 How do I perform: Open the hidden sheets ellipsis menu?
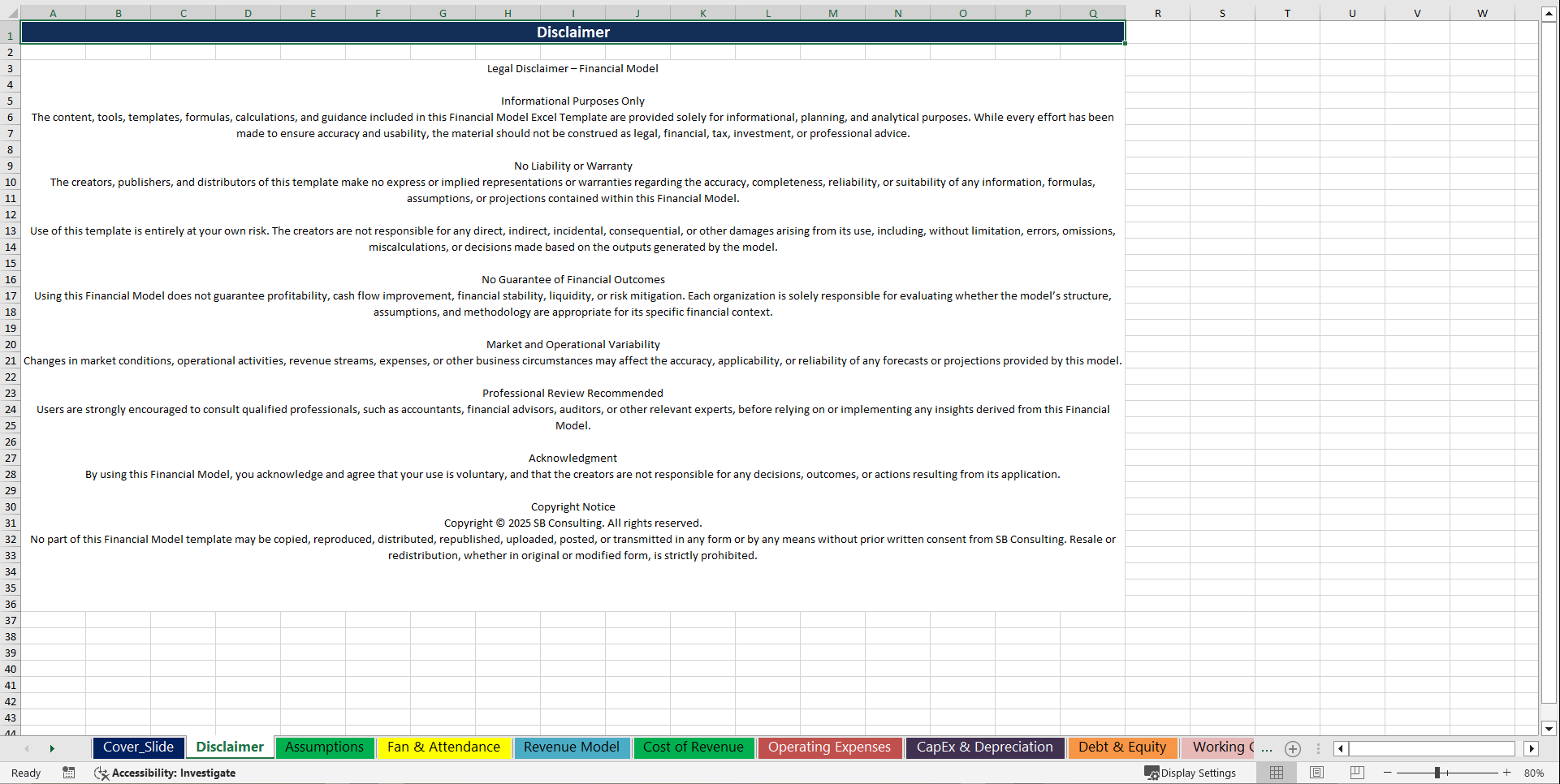pyautogui.click(x=1266, y=748)
